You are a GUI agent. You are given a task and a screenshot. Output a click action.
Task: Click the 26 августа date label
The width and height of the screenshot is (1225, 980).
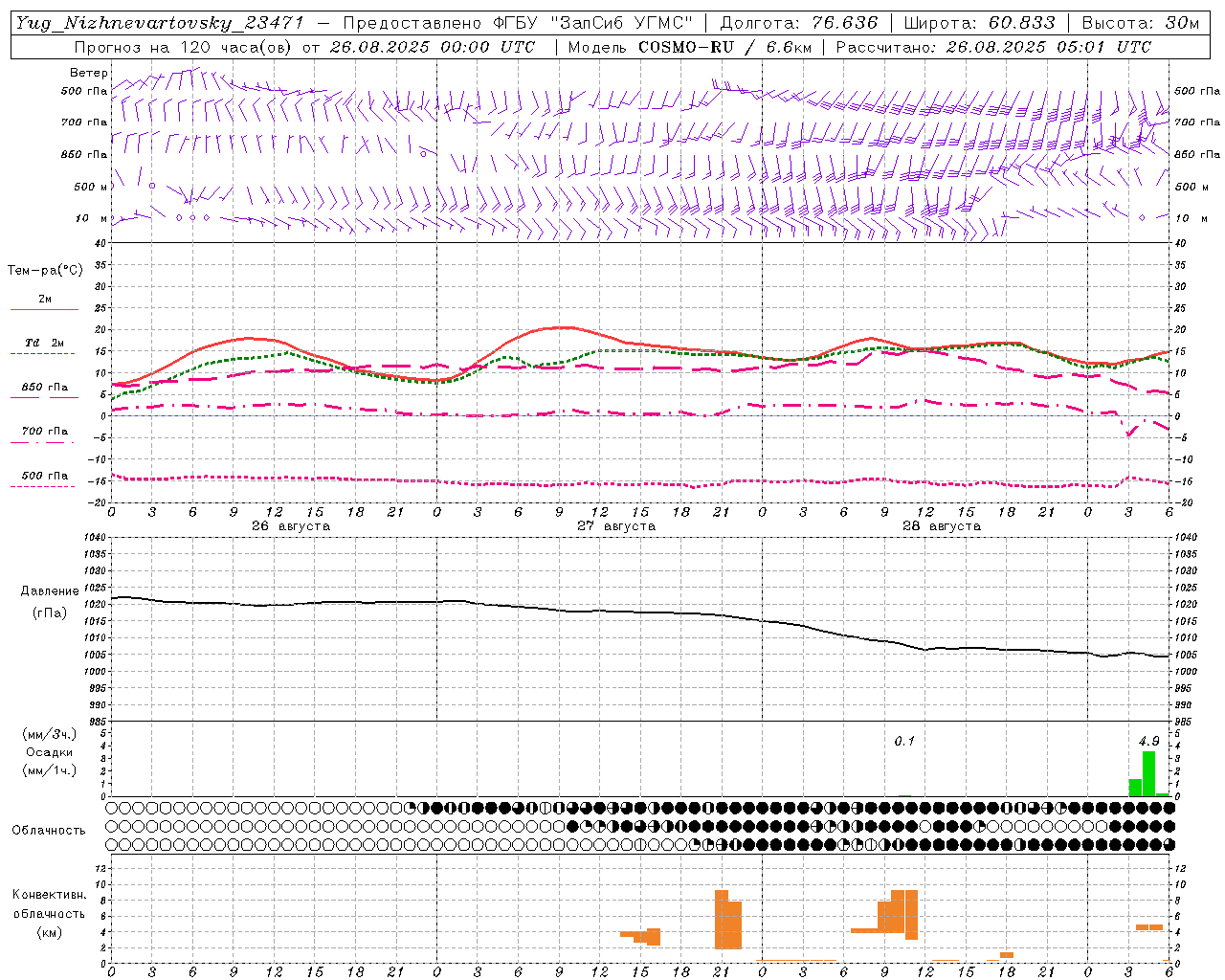(291, 526)
